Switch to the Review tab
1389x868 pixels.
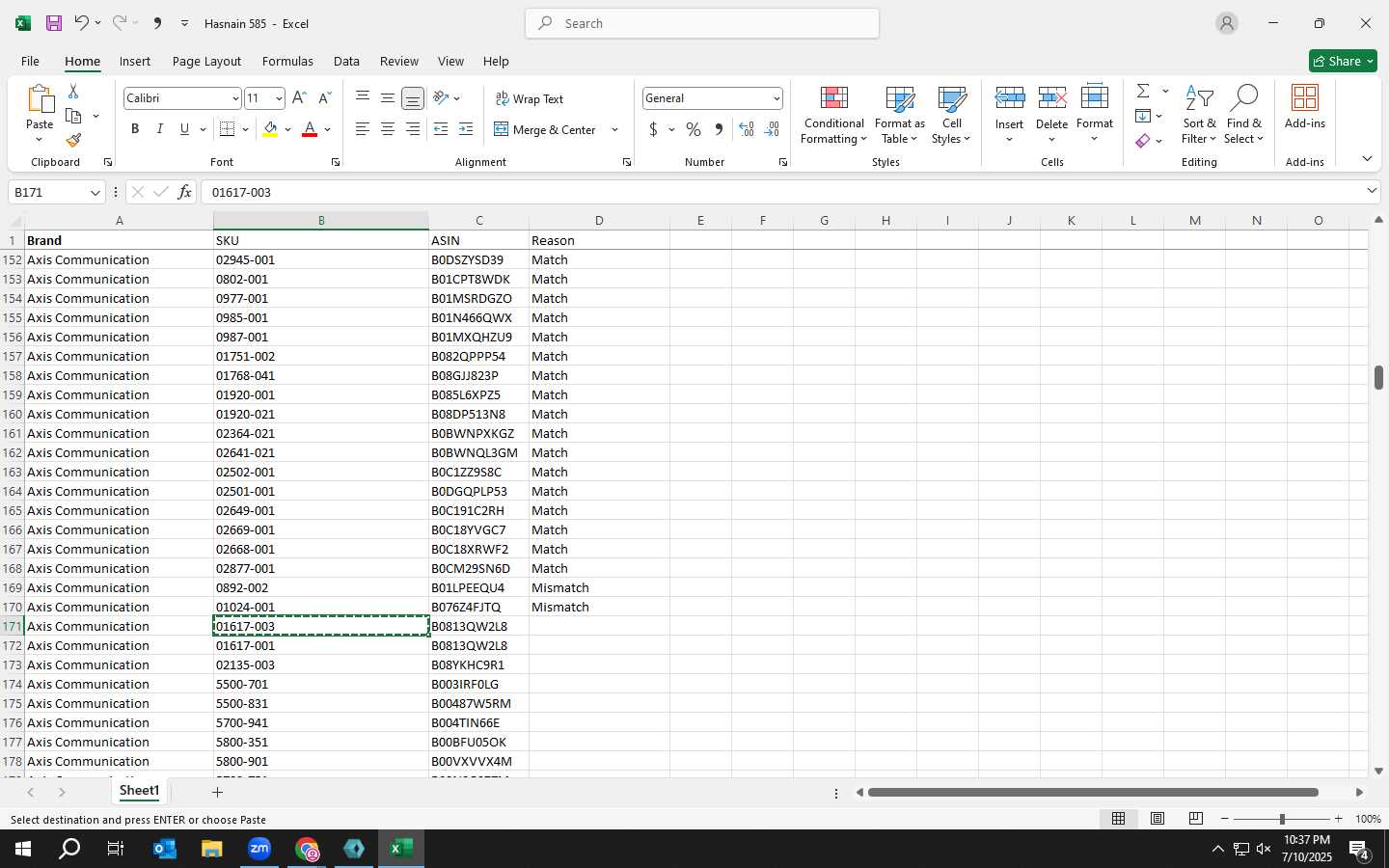[x=398, y=61]
